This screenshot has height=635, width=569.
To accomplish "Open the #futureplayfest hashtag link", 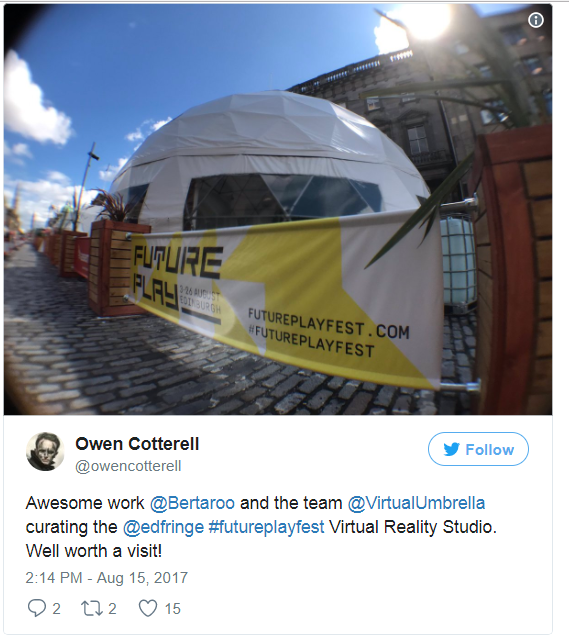I will coord(266,527).
